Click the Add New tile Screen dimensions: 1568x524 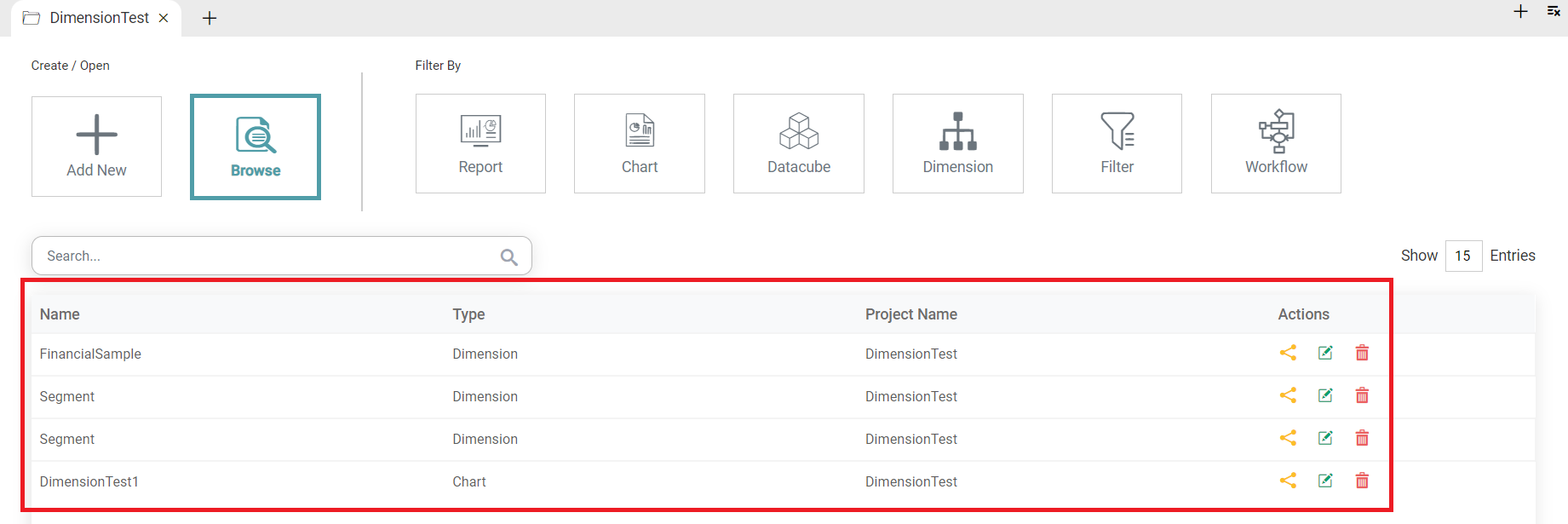click(x=96, y=147)
